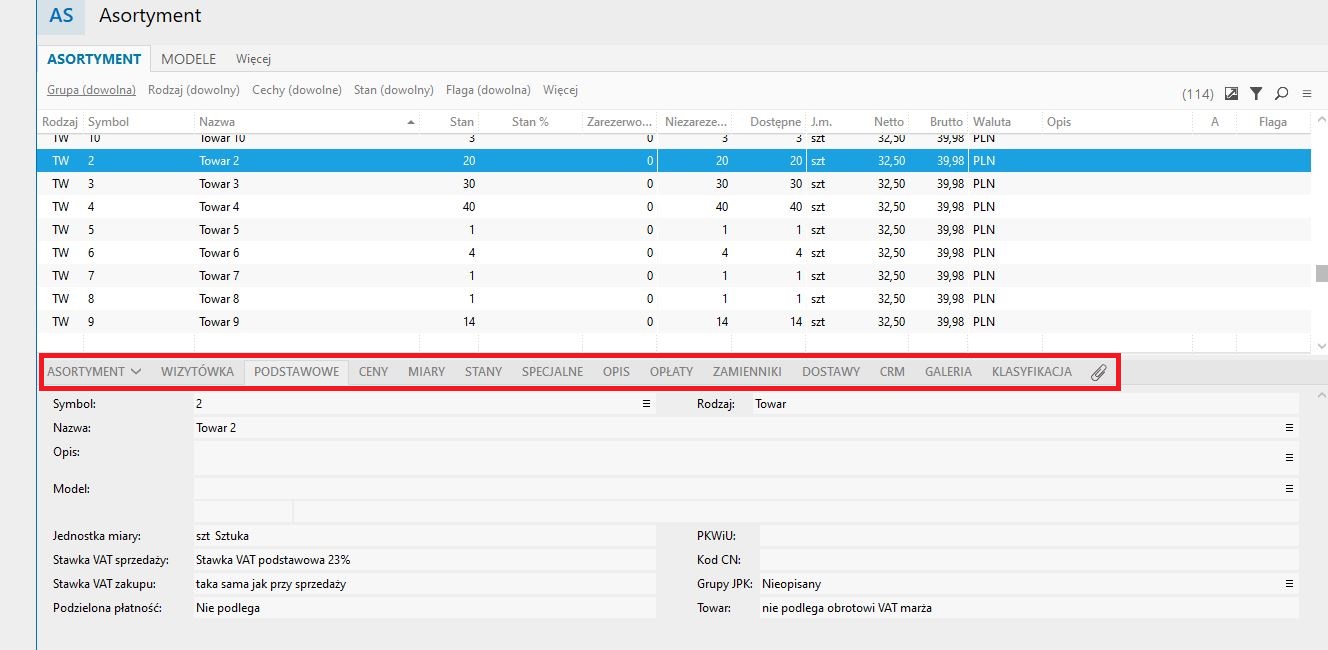Click the list's vertical scrollbar thumb

pos(1321,273)
